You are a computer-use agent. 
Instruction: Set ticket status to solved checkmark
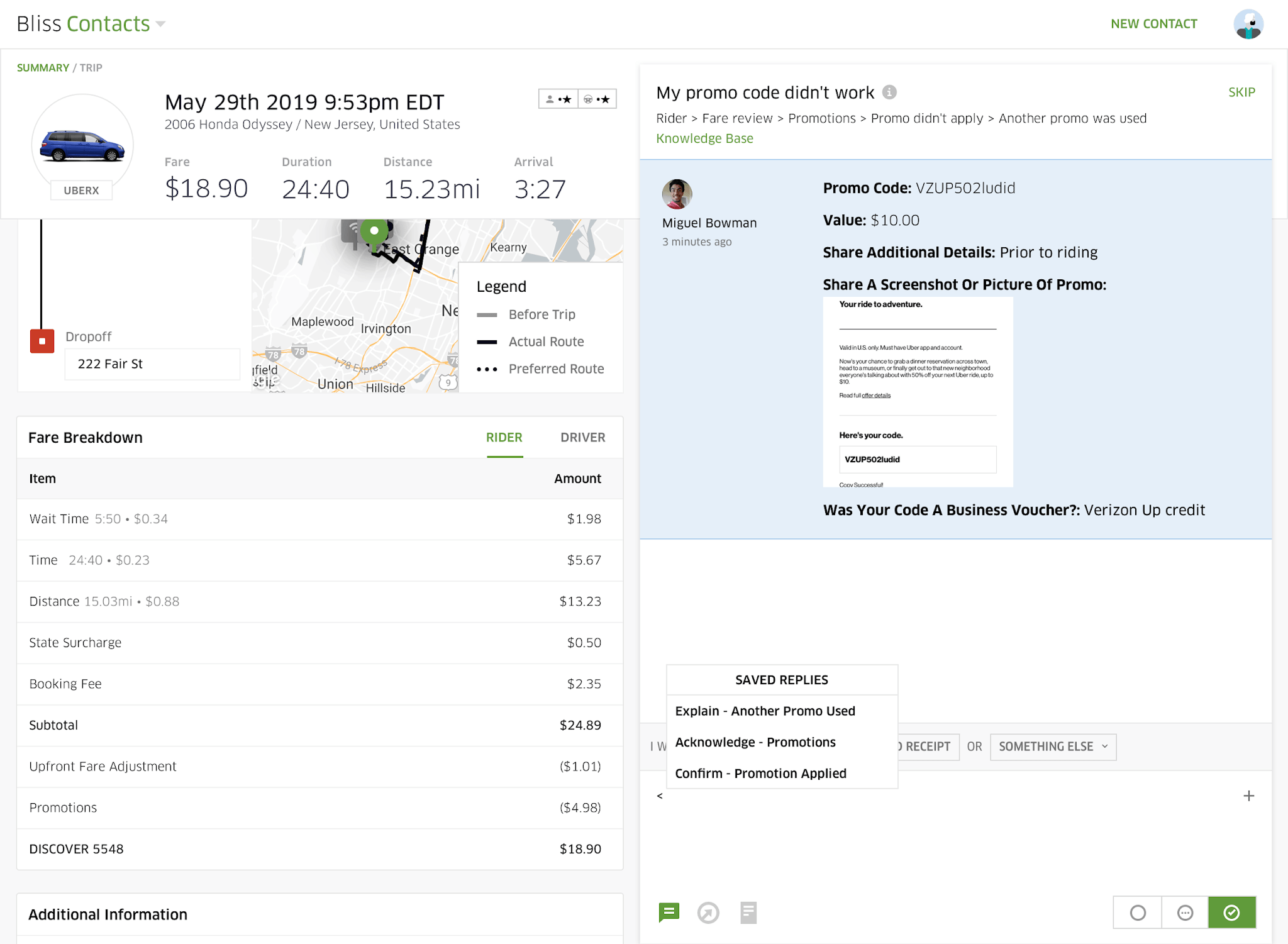point(1231,913)
